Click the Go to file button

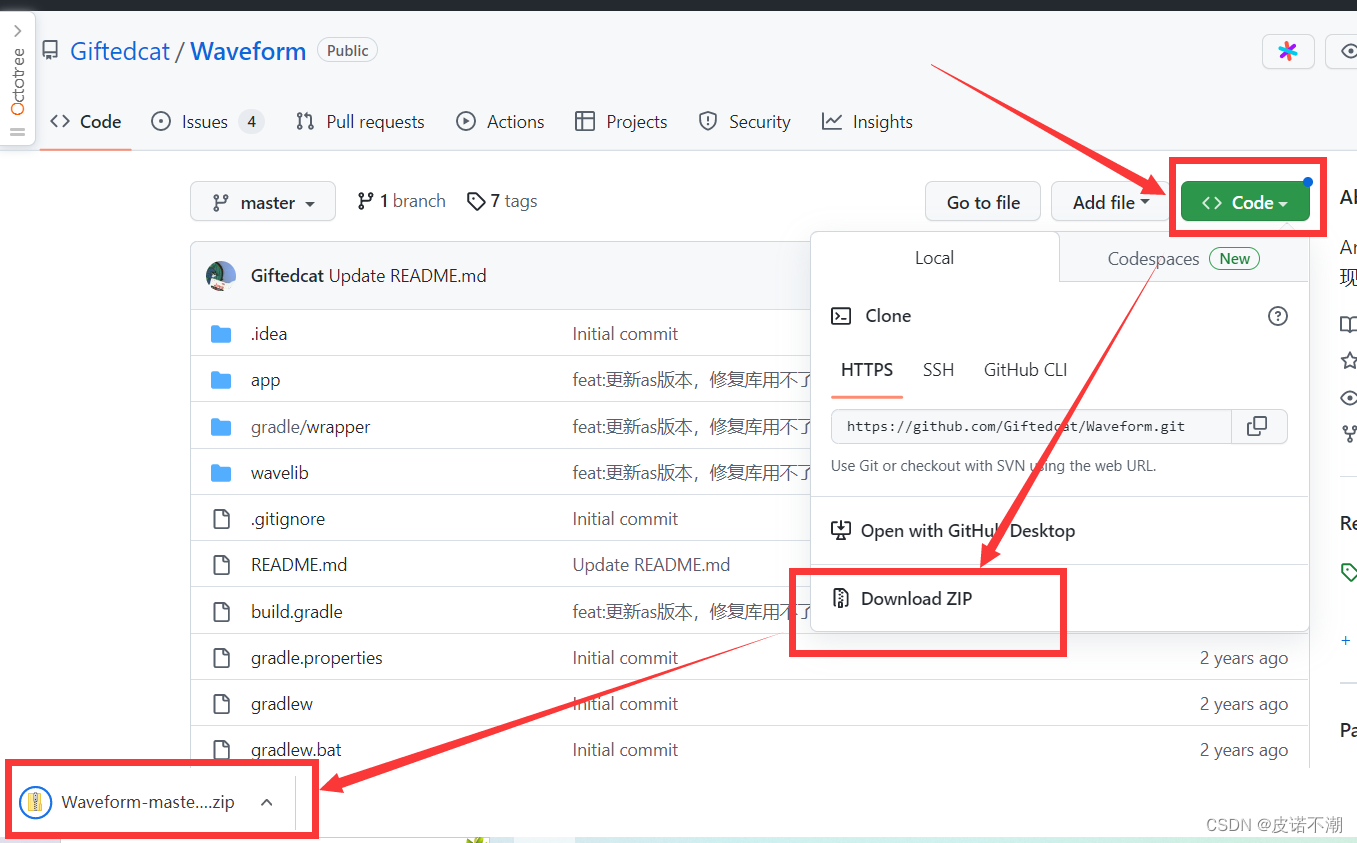click(x=983, y=202)
